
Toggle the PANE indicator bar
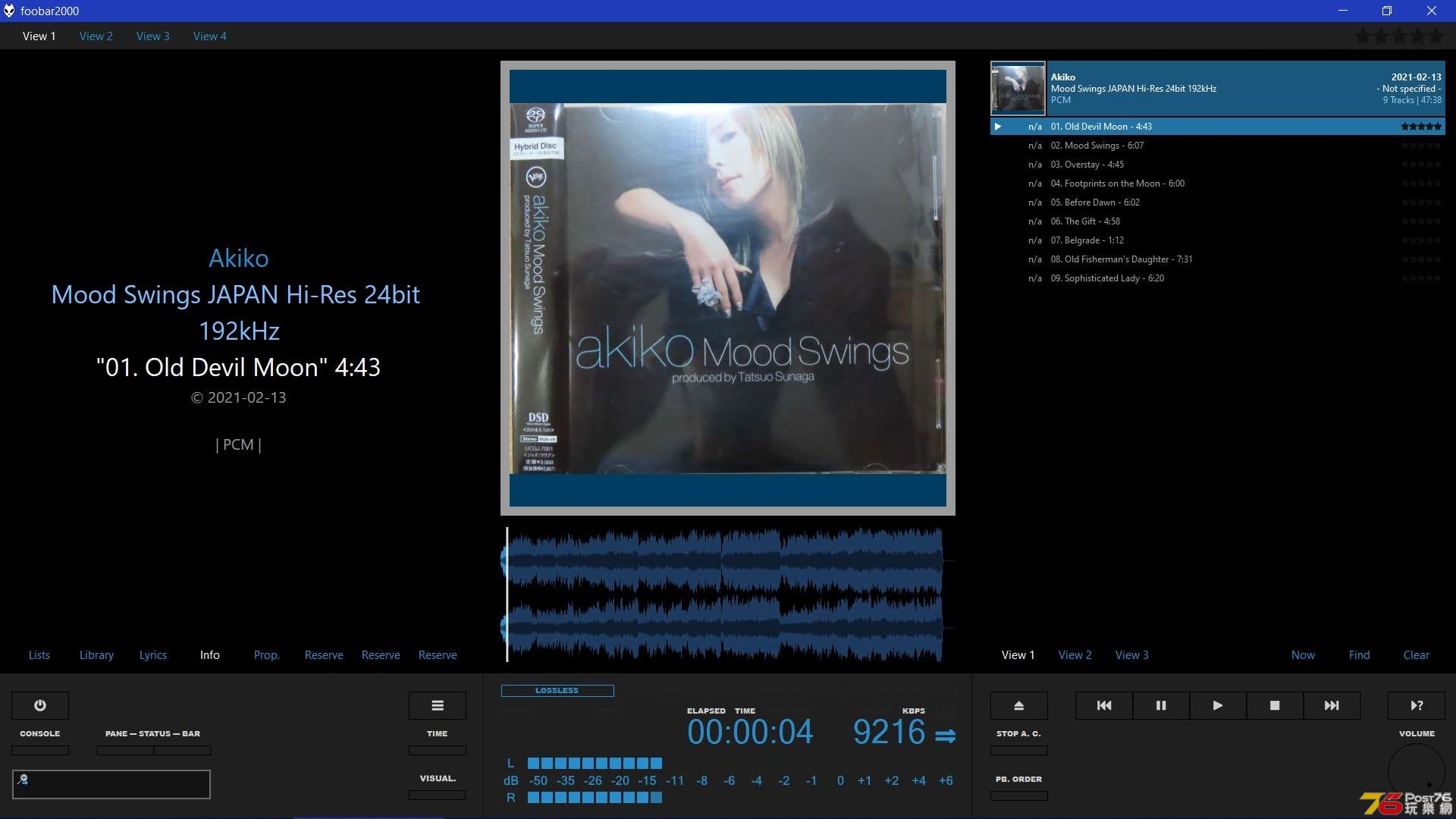point(125,750)
